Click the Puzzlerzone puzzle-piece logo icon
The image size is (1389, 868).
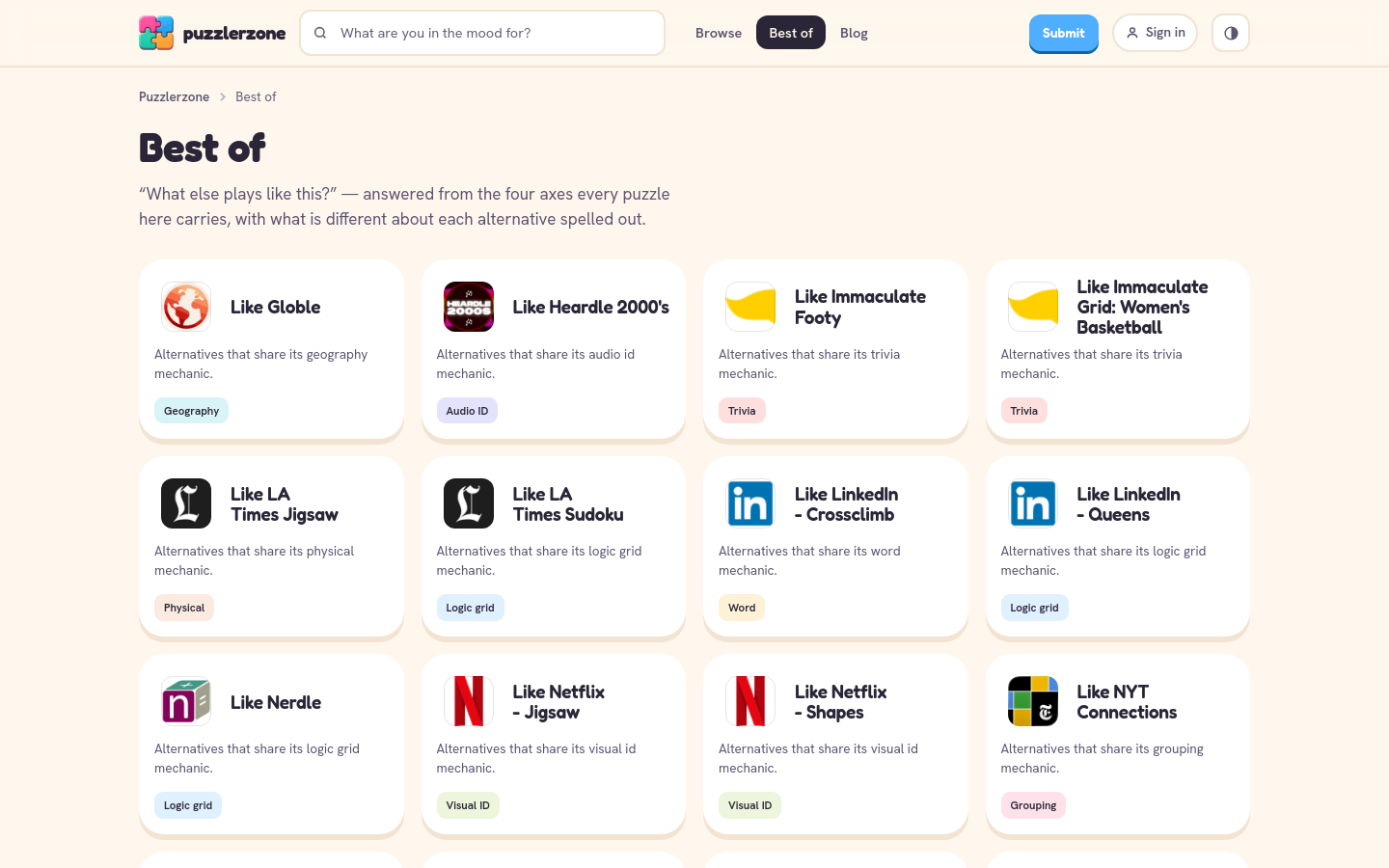click(x=156, y=33)
